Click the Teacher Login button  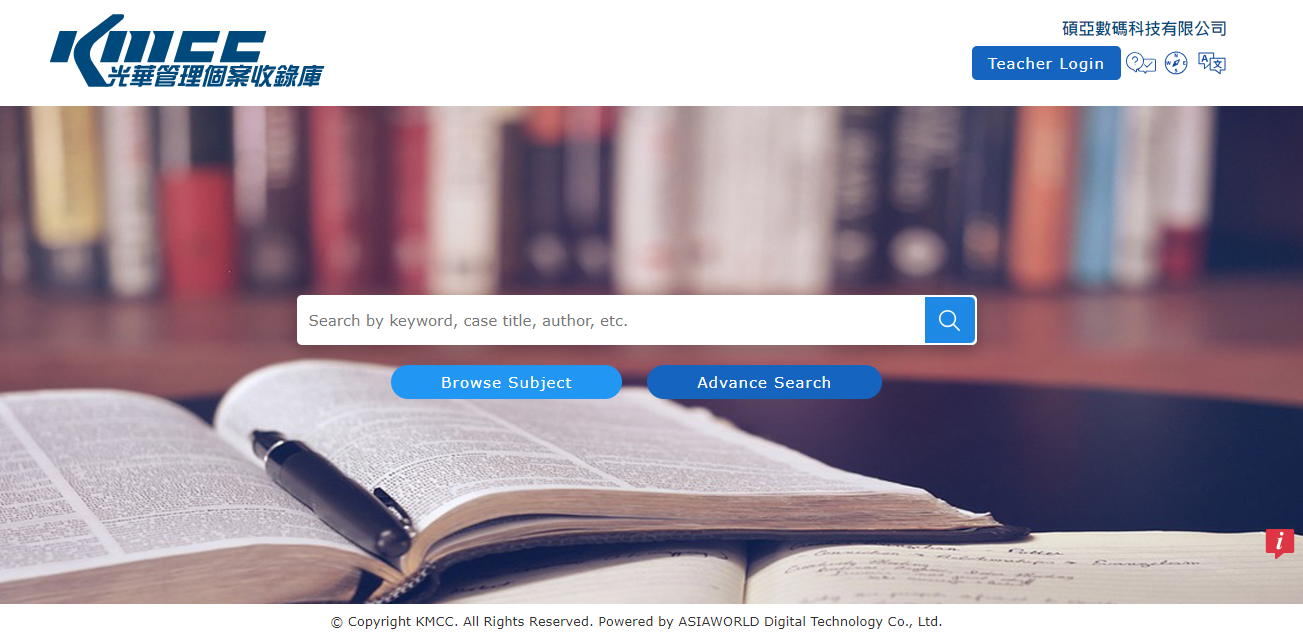coord(1046,63)
